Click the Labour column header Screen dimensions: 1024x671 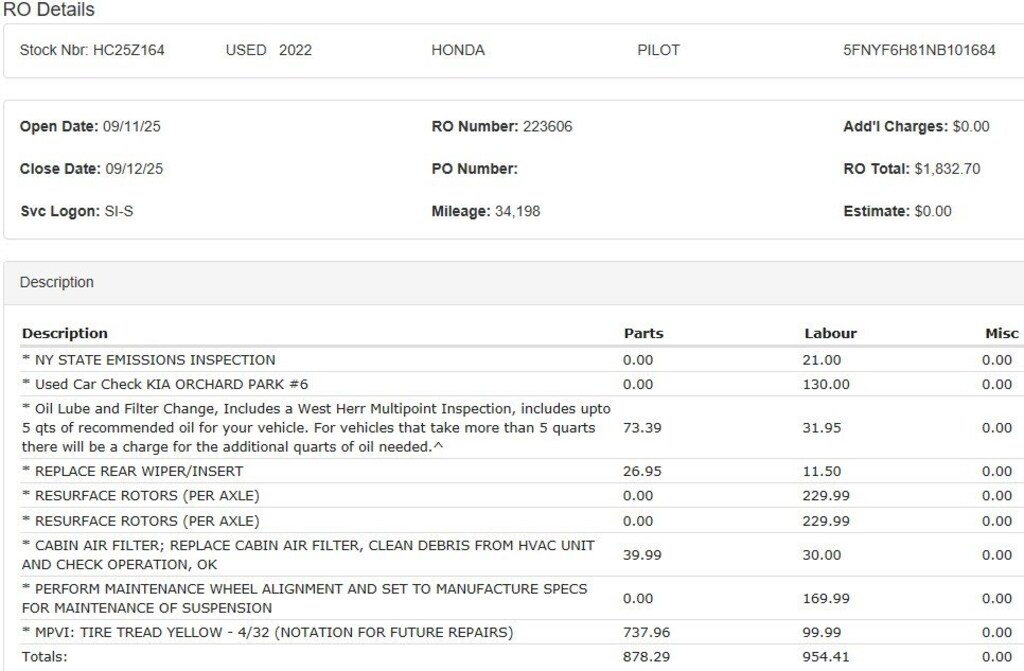coord(830,333)
